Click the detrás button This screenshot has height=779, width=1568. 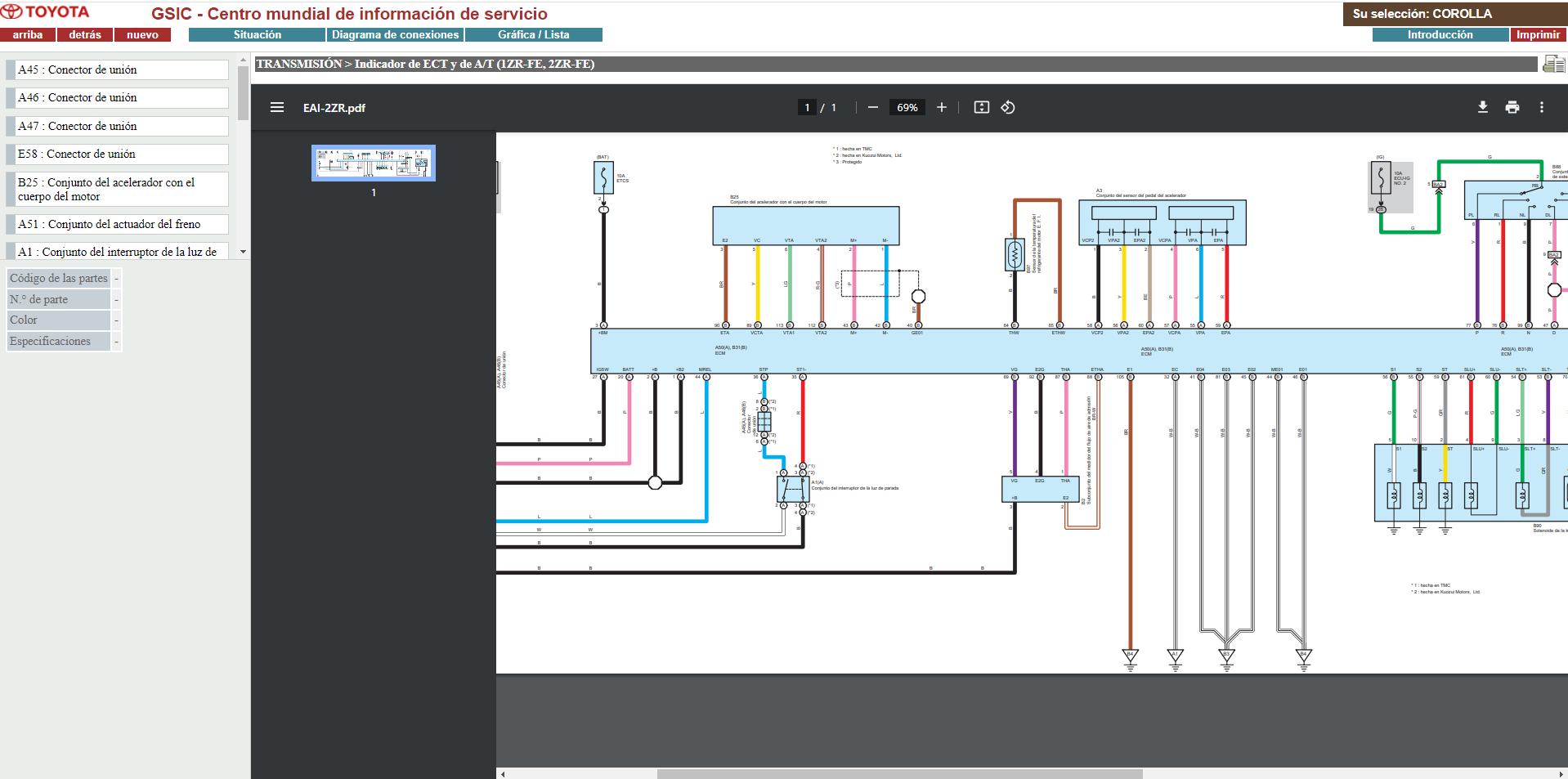pyautogui.click(x=85, y=34)
